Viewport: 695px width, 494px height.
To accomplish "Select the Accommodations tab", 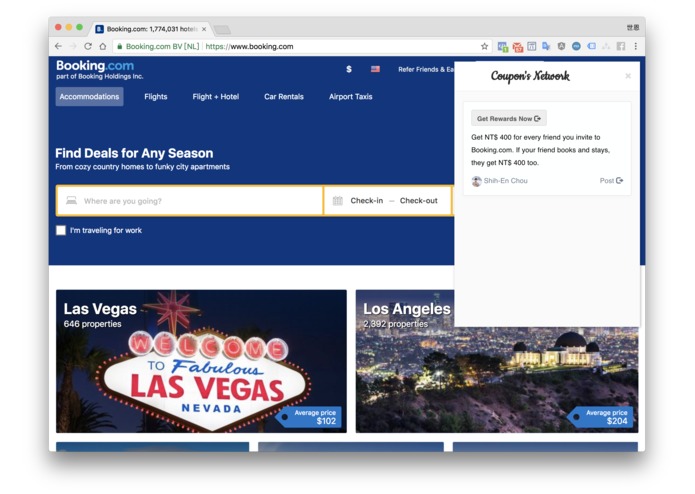I will [x=89, y=97].
